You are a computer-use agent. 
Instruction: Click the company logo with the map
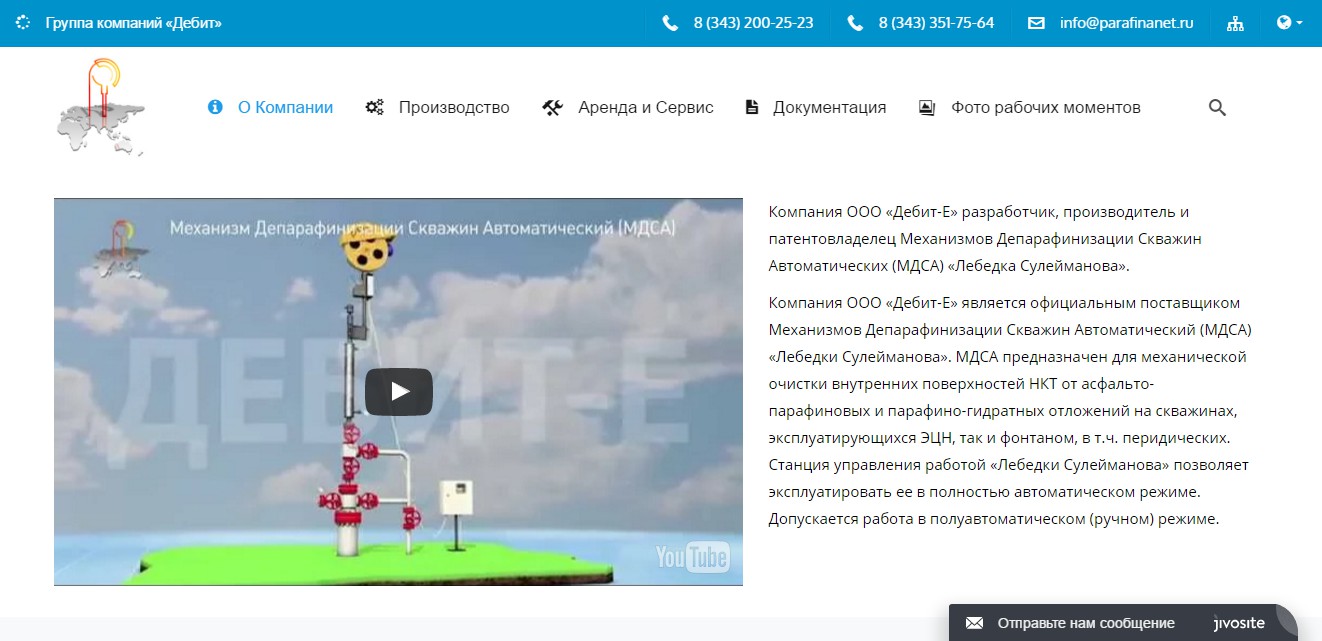(x=100, y=107)
